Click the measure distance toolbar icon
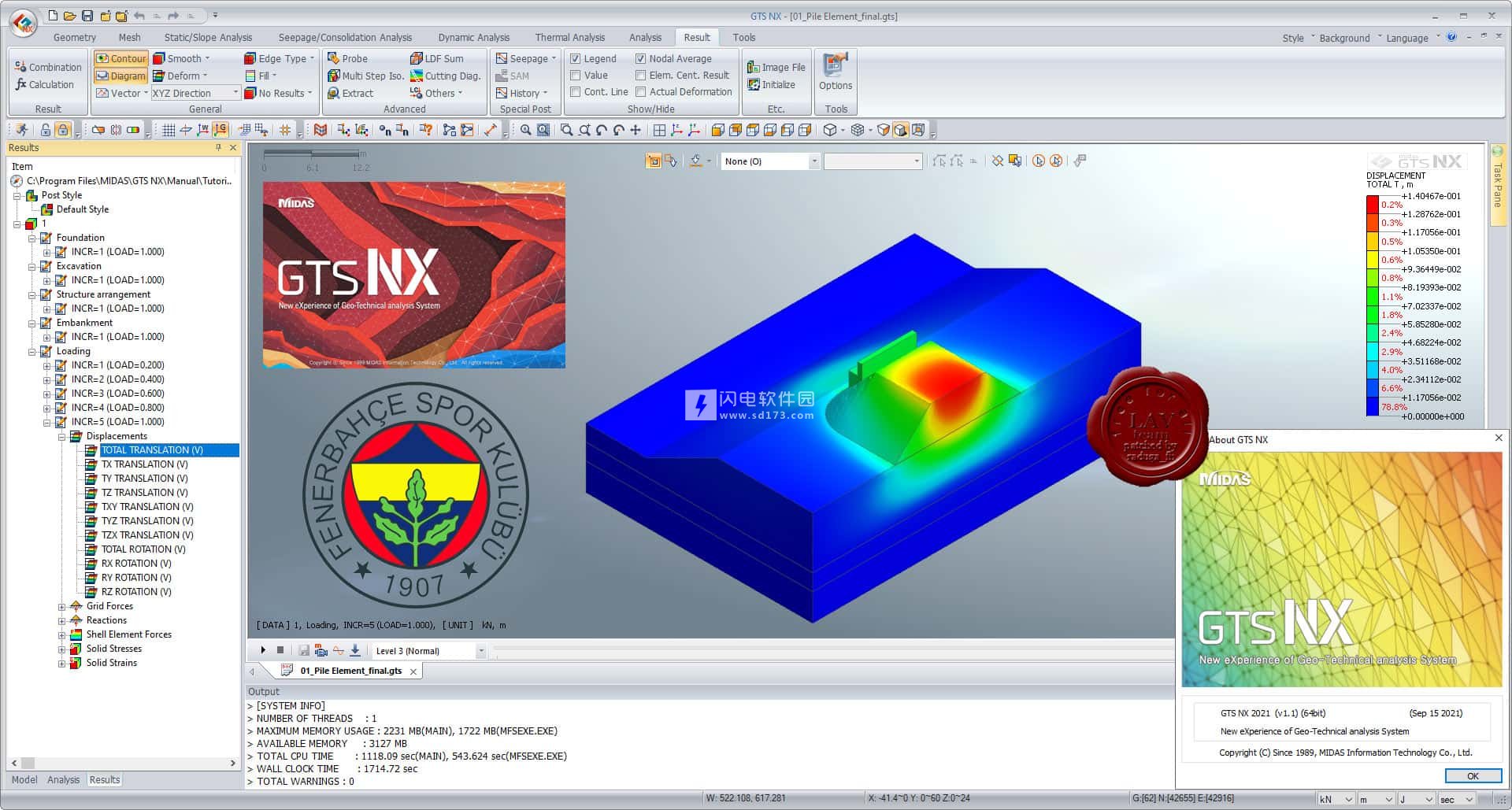1512x810 pixels. pyautogui.click(x=490, y=130)
